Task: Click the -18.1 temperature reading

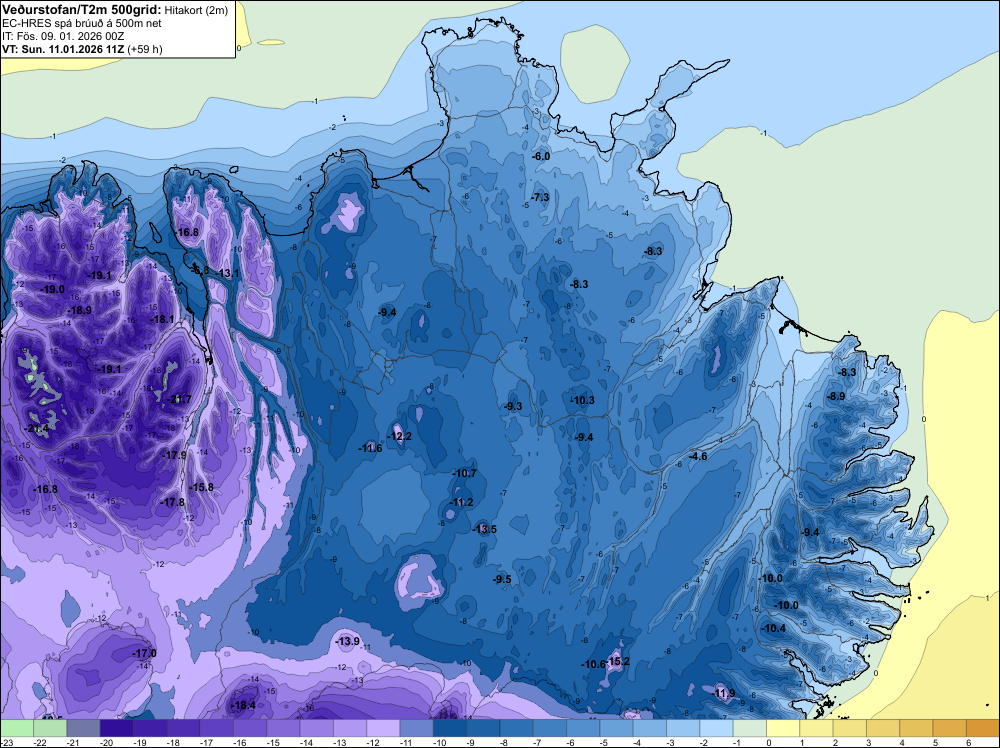Action: pyautogui.click(x=162, y=319)
